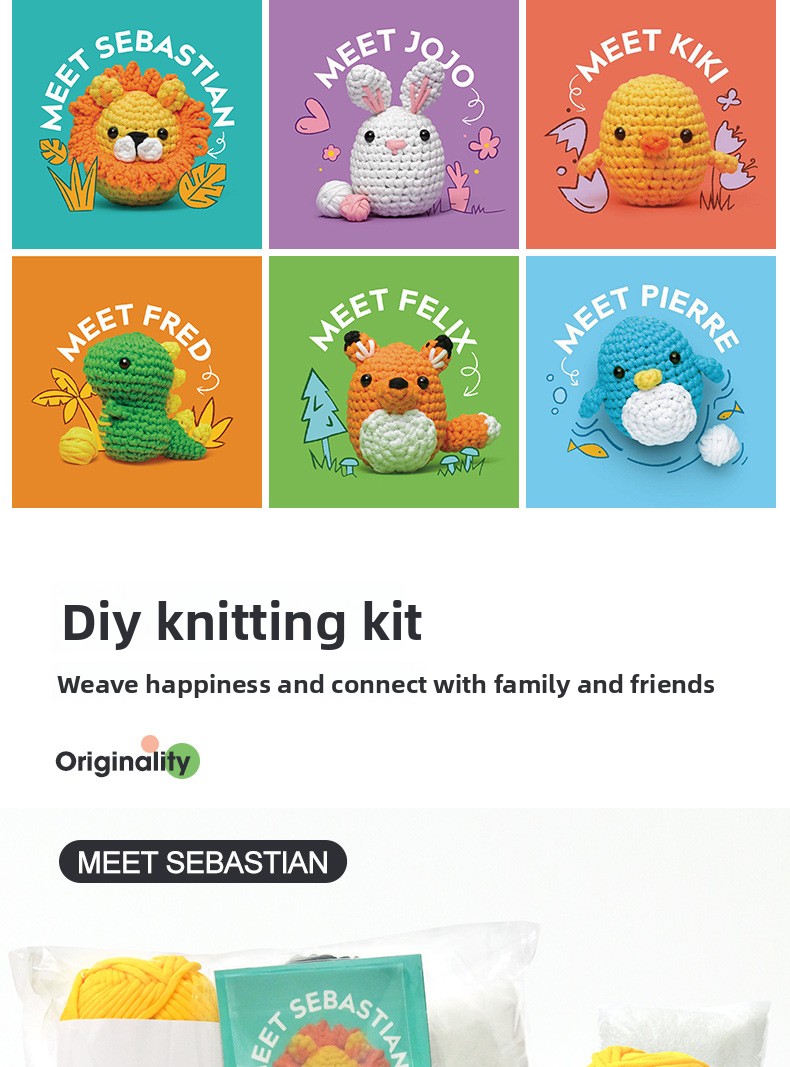This screenshot has height=1067, width=790.
Task: Click the white yarn ball near Pierre
Action: 719,444
